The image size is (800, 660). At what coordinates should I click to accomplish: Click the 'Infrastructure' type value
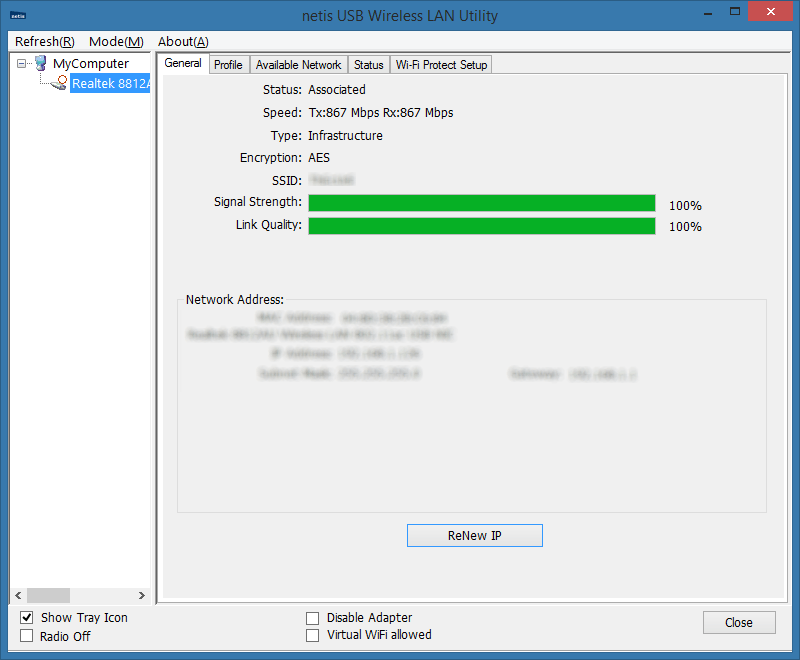click(345, 136)
